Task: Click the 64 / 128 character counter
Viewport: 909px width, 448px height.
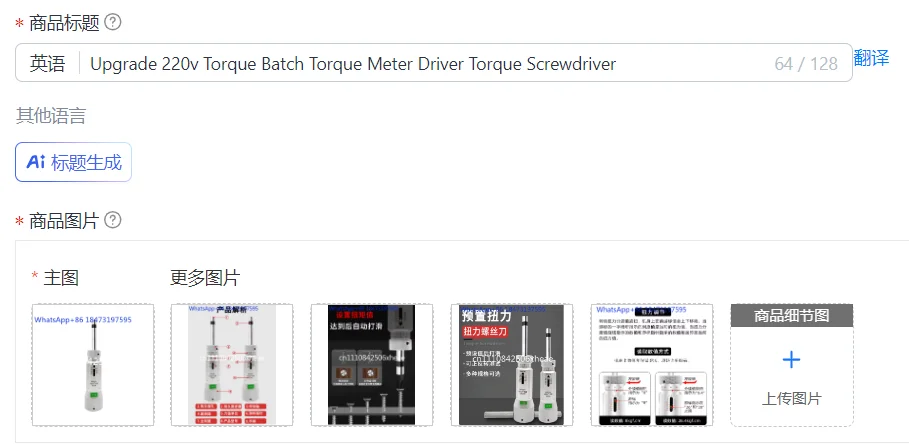Action: (x=806, y=64)
